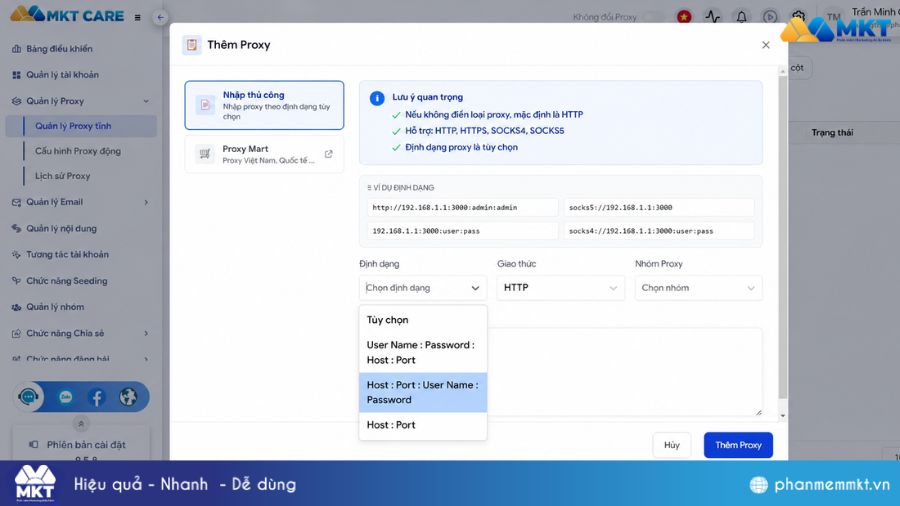Select Cấu hình Proxy động
This screenshot has height=506, width=900.
pos(77,151)
